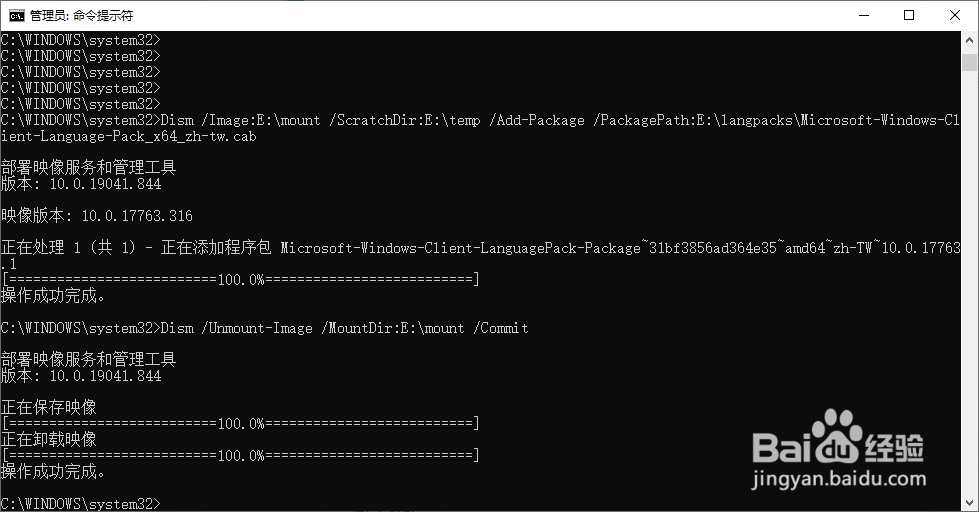Click the zh-tw.cab filename line
This screenshot has height=512, width=979.
point(129,136)
